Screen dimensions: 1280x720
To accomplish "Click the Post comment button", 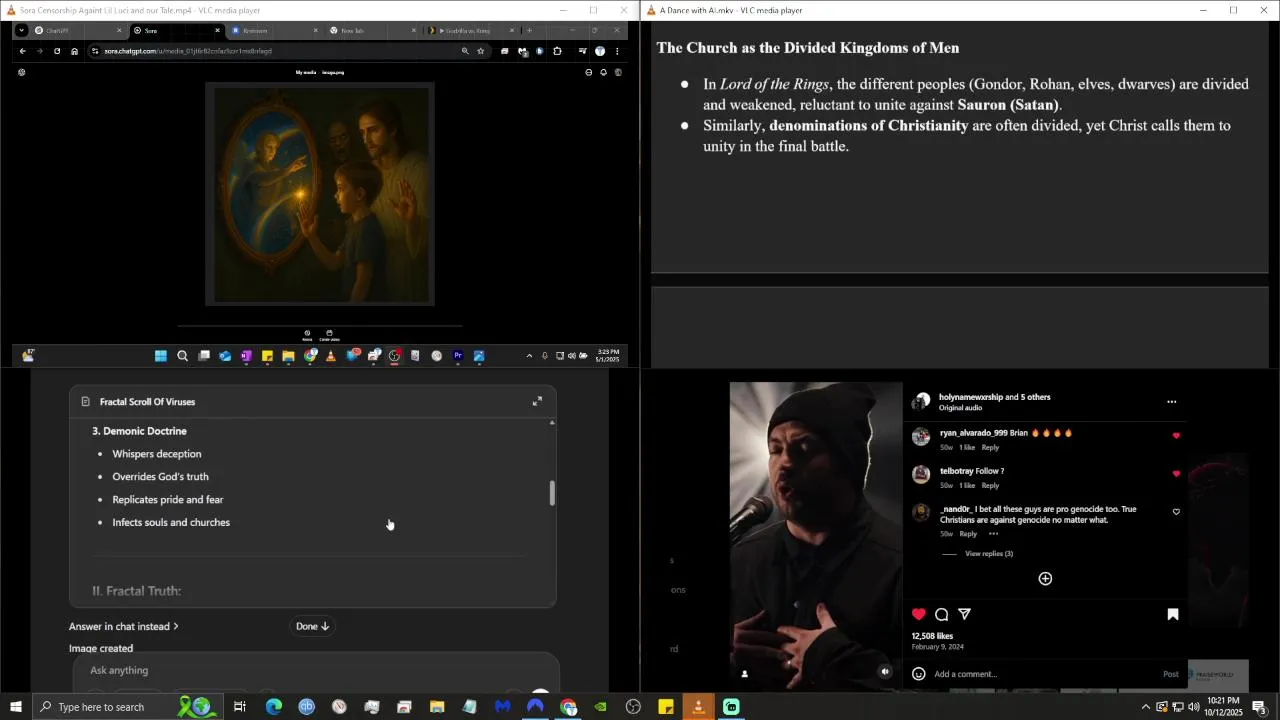I will coord(1170,674).
